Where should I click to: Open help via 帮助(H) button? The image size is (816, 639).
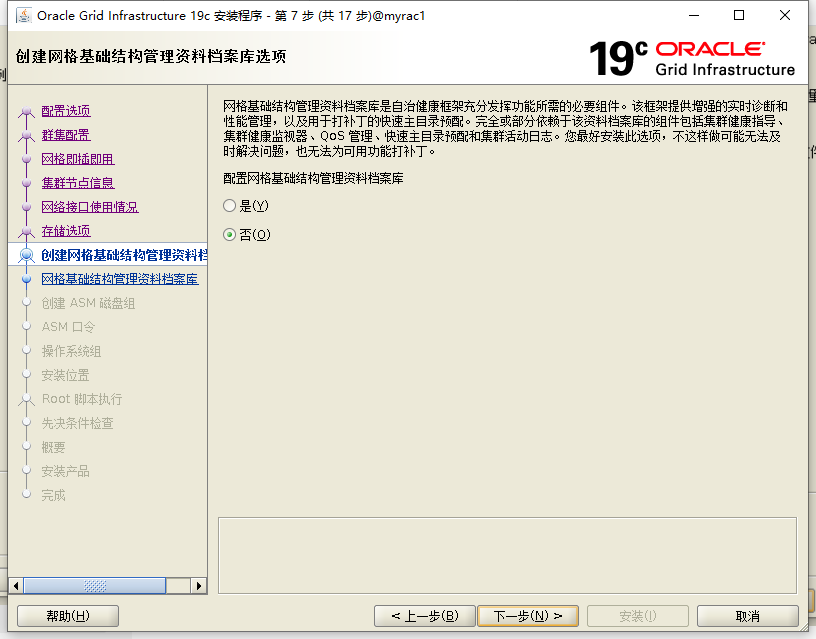(68, 616)
